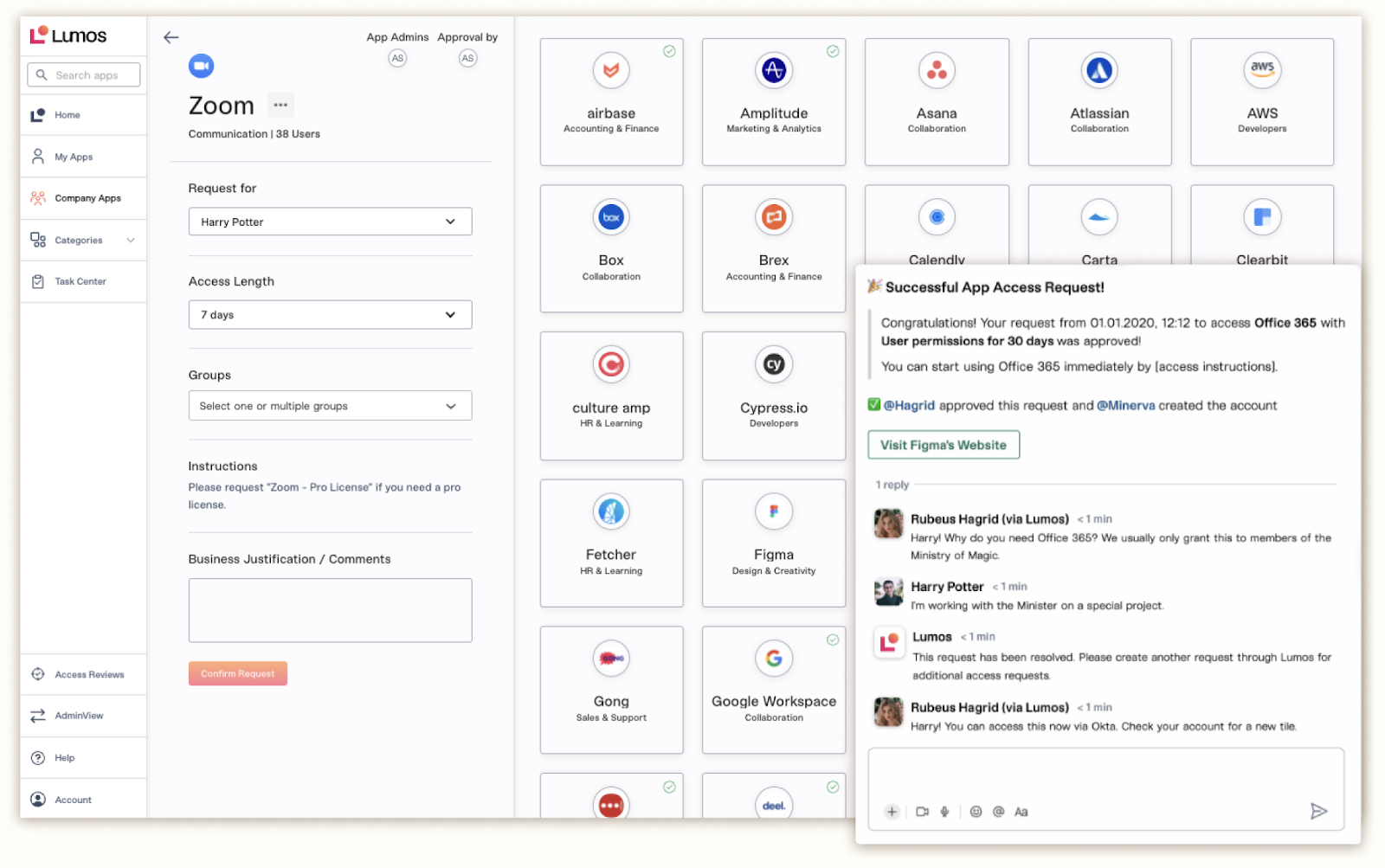The width and height of the screenshot is (1385, 868).
Task: Click the 1 reply thread label
Action: point(892,485)
